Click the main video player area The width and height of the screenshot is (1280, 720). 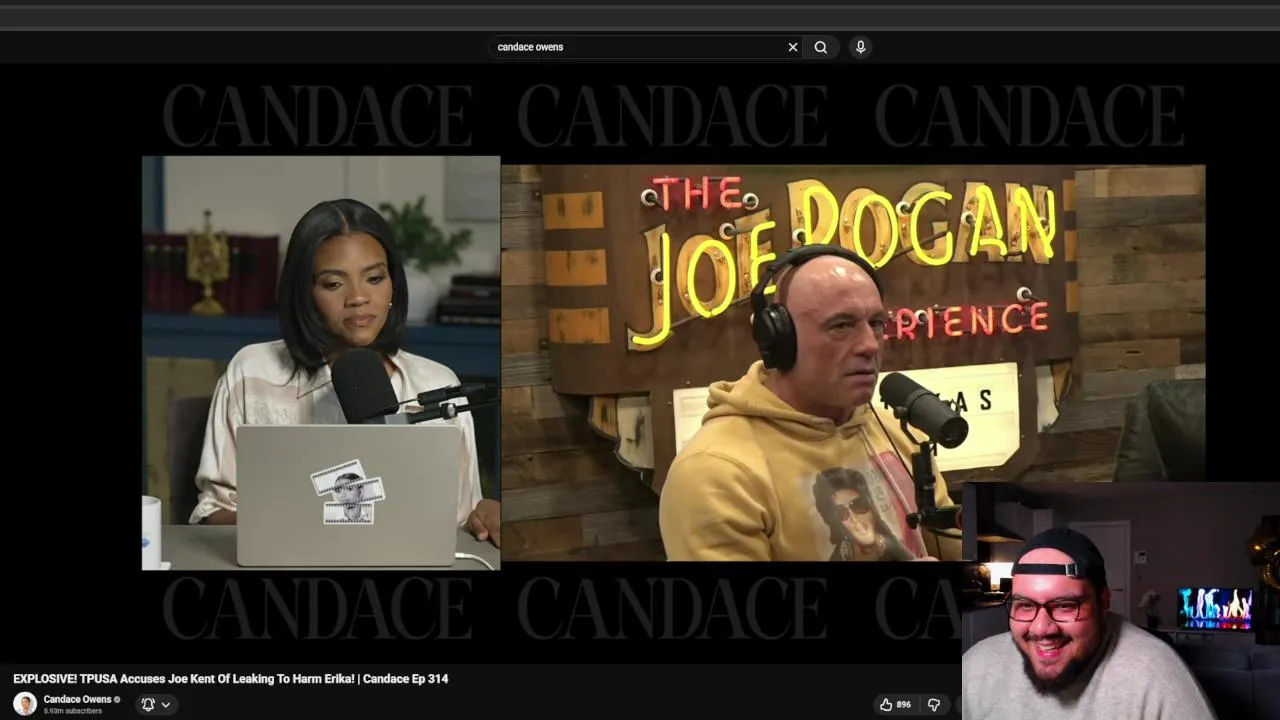(640, 362)
